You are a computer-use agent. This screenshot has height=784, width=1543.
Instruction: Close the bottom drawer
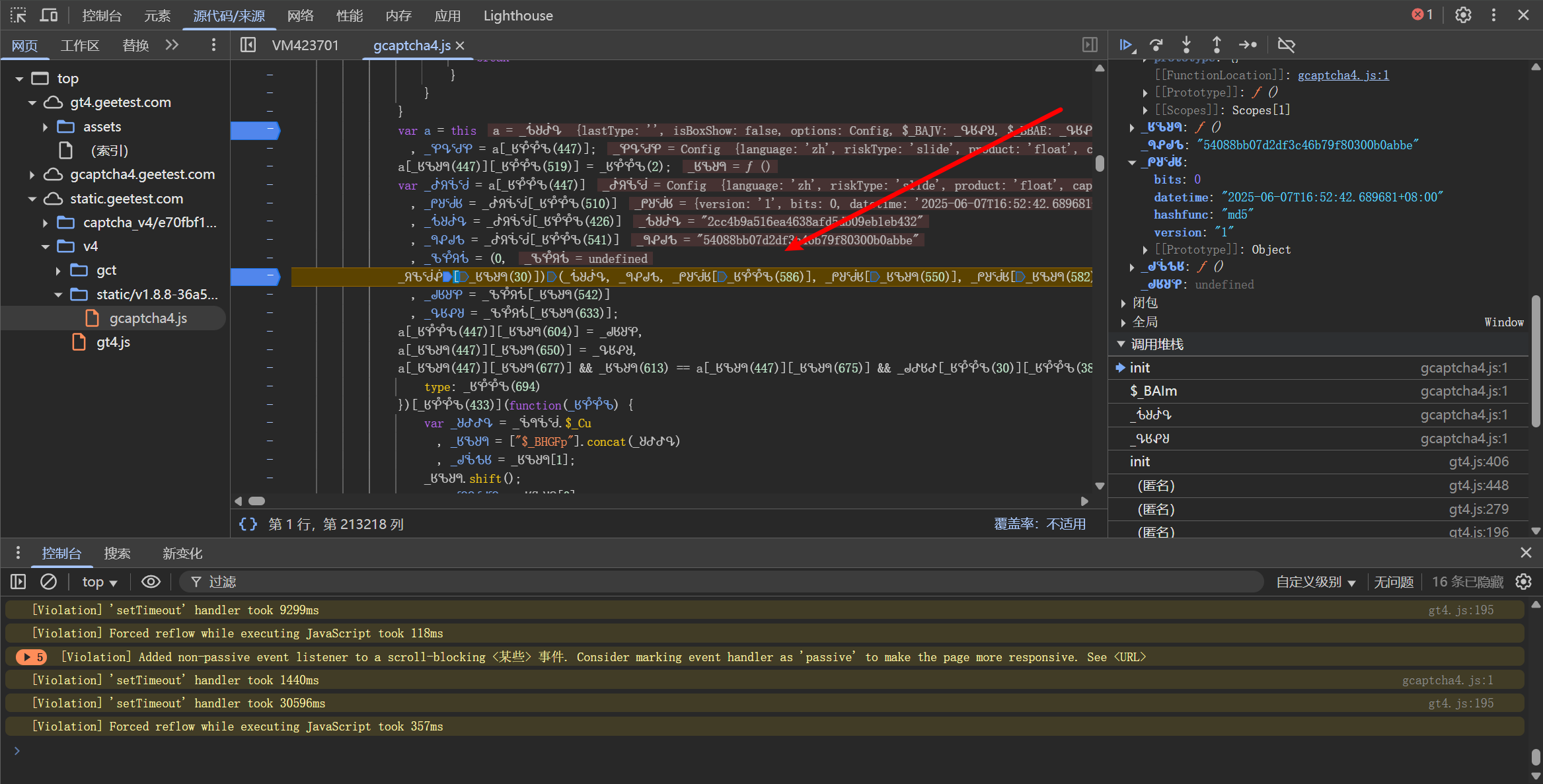click(1526, 553)
